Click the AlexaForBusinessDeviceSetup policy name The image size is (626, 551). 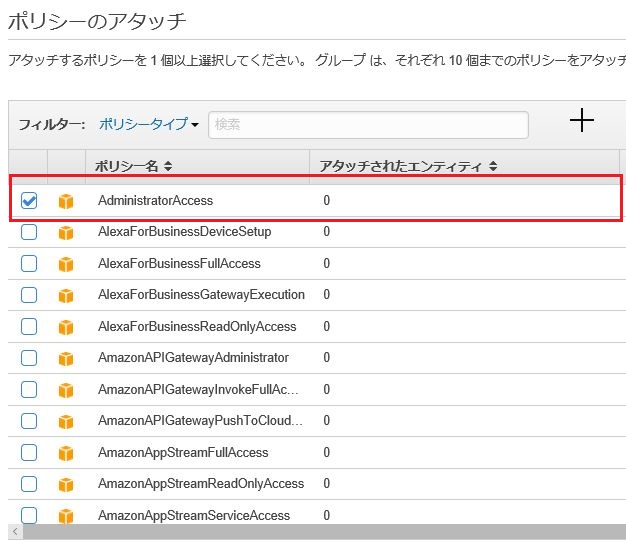coord(184,232)
